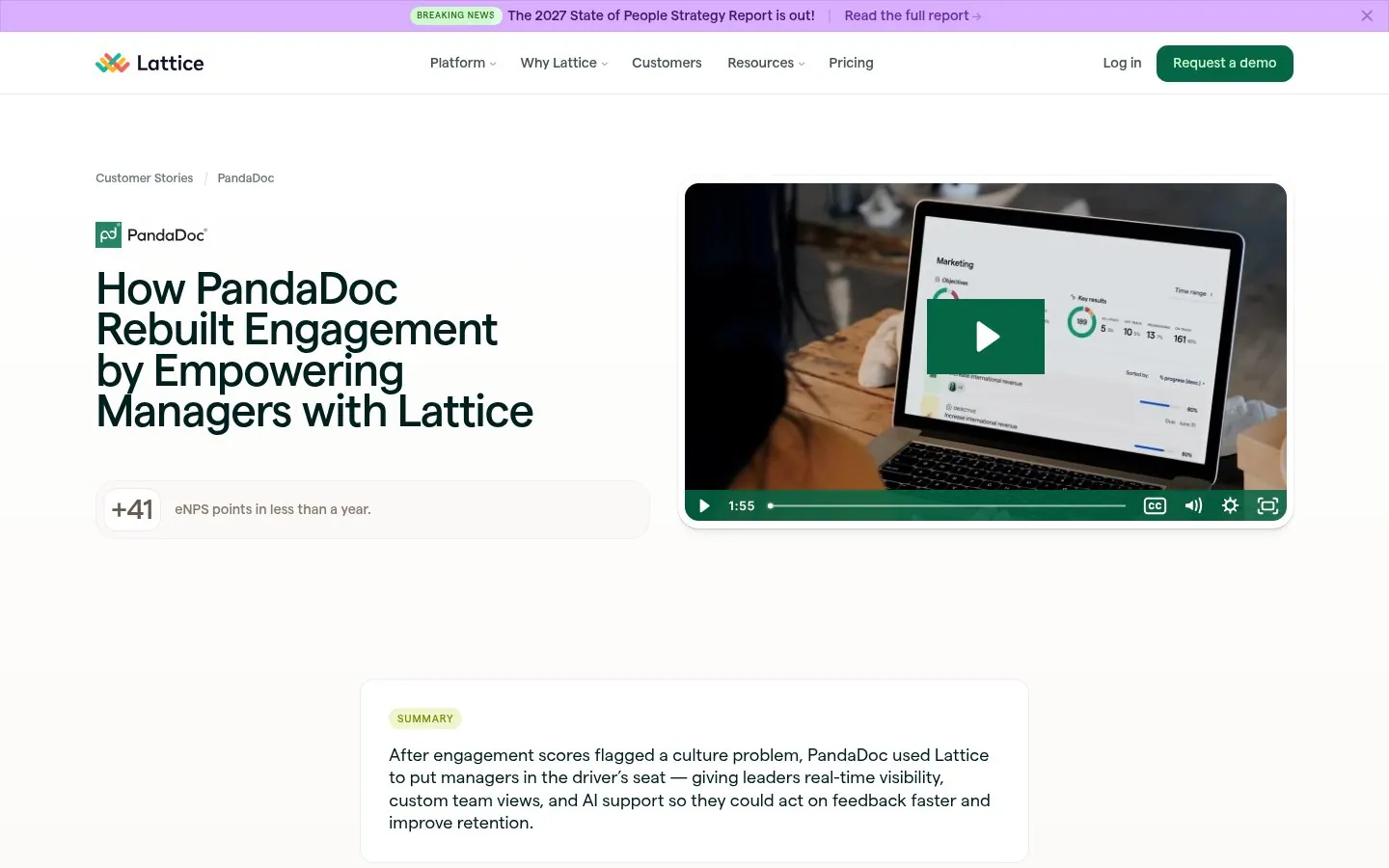
Task: Go to the Customers page
Action: [x=667, y=63]
